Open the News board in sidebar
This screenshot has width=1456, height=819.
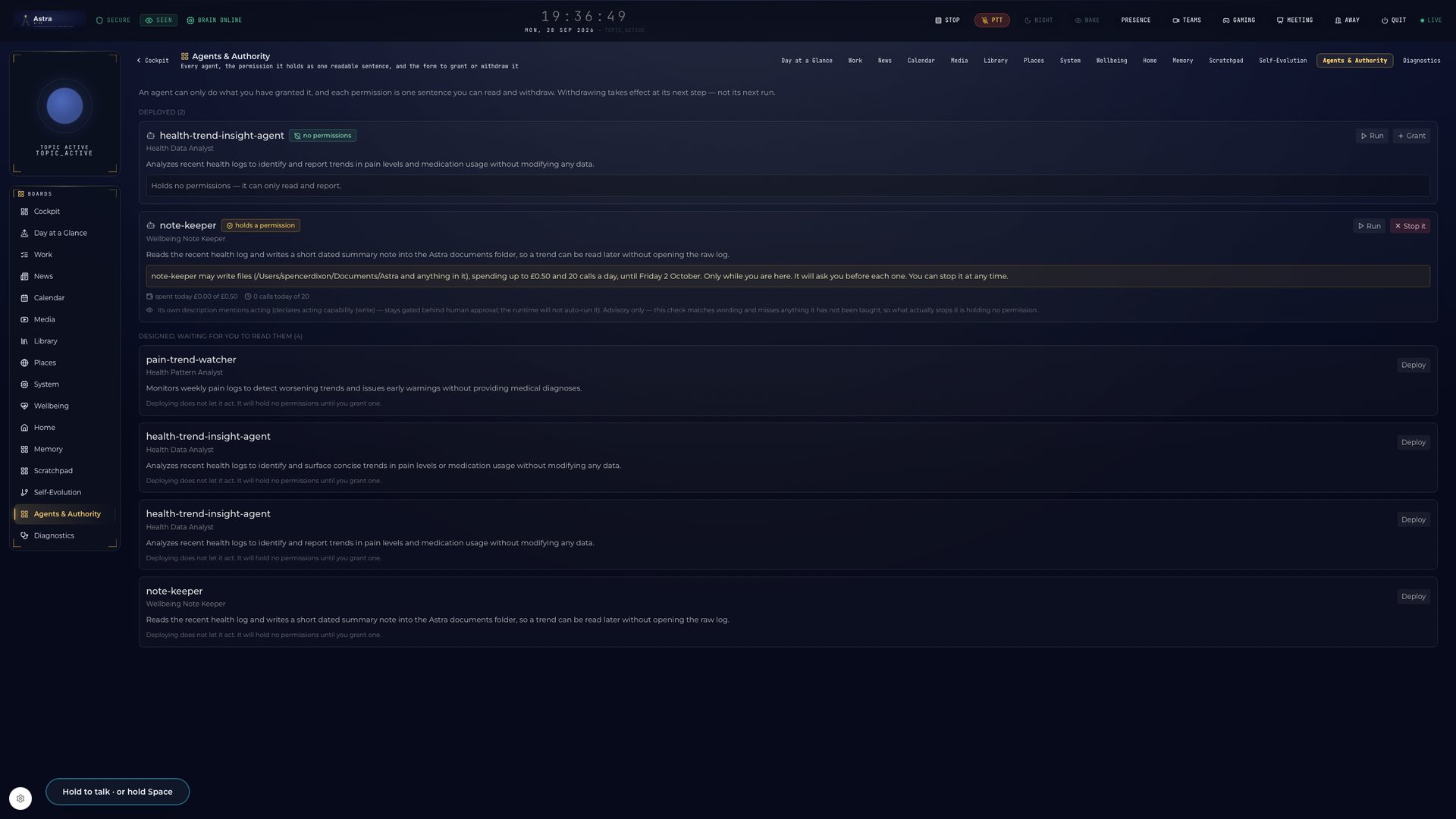(64, 277)
